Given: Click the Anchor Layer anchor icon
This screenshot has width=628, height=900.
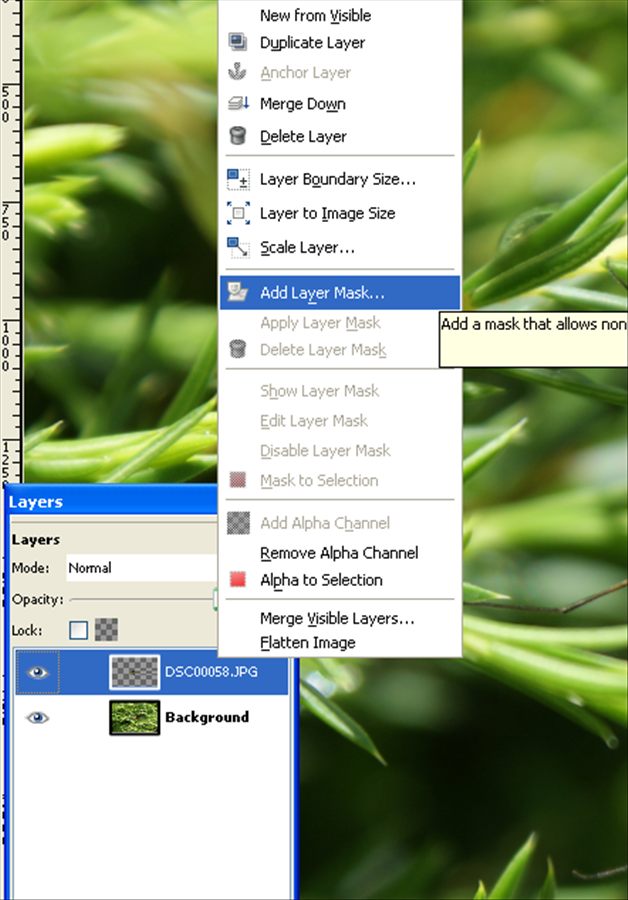Looking at the screenshot, I should pyautogui.click(x=238, y=72).
